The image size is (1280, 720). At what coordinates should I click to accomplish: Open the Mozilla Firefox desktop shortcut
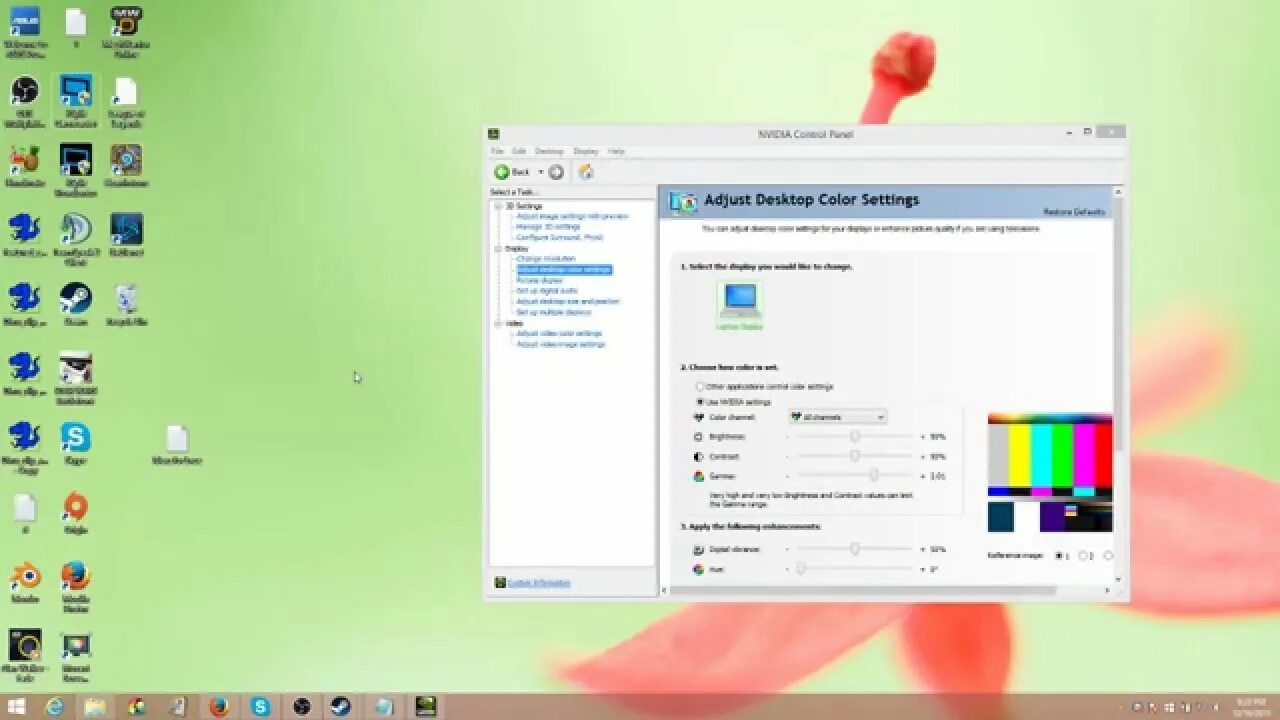coord(76,586)
